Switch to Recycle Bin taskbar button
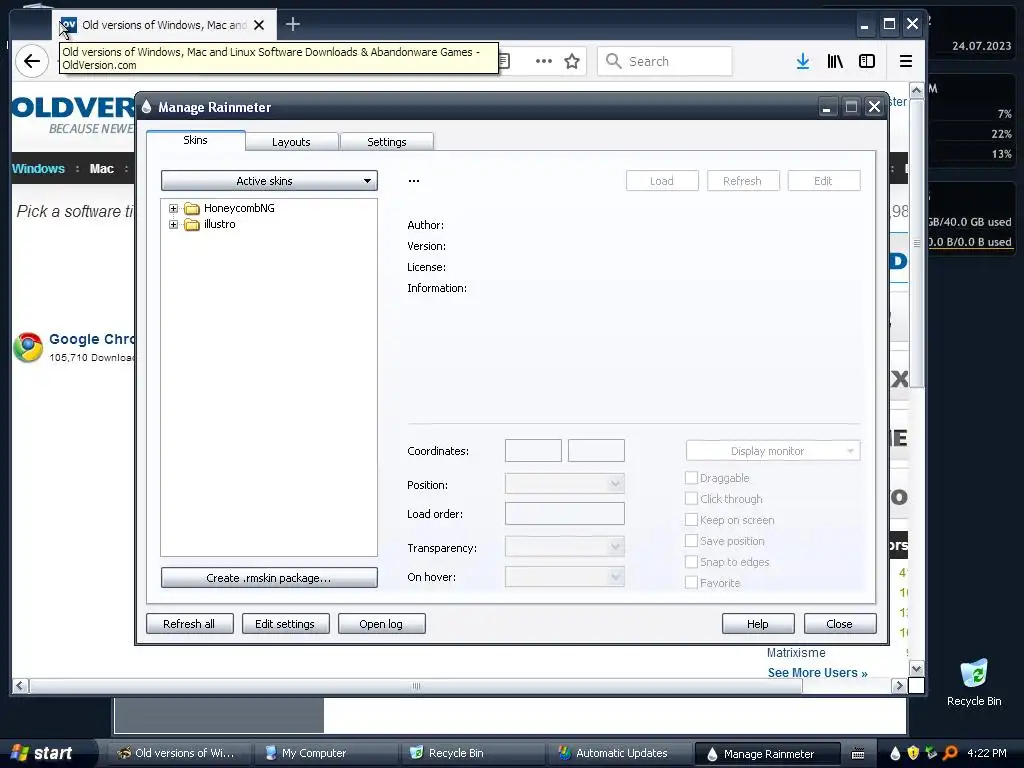The width and height of the screenshot is (1024, 768). pos(472,753)
